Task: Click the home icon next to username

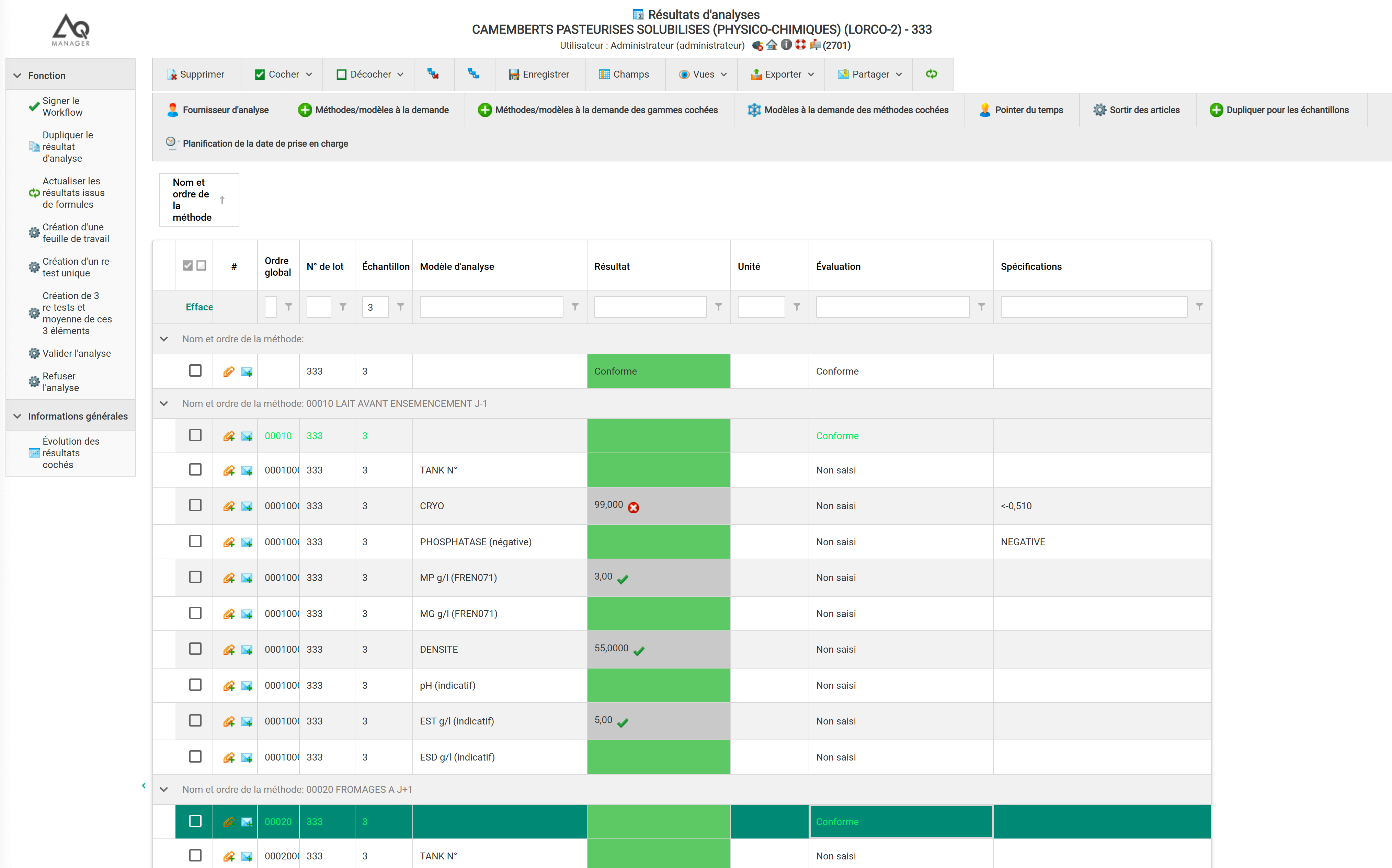Action: point(772,45)
